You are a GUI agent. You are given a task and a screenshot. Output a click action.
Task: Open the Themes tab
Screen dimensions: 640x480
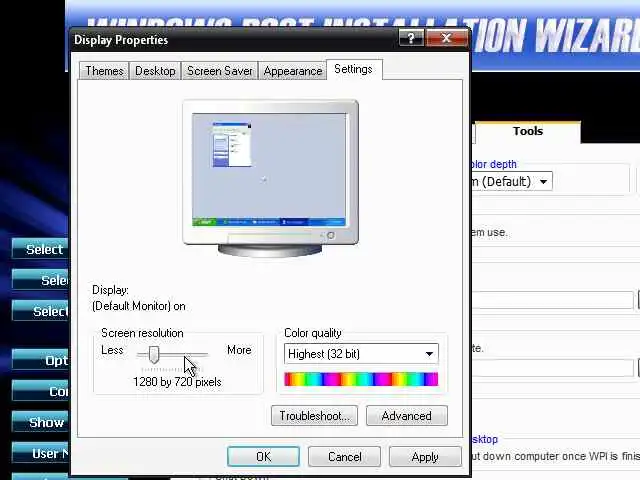click(104, 71)
